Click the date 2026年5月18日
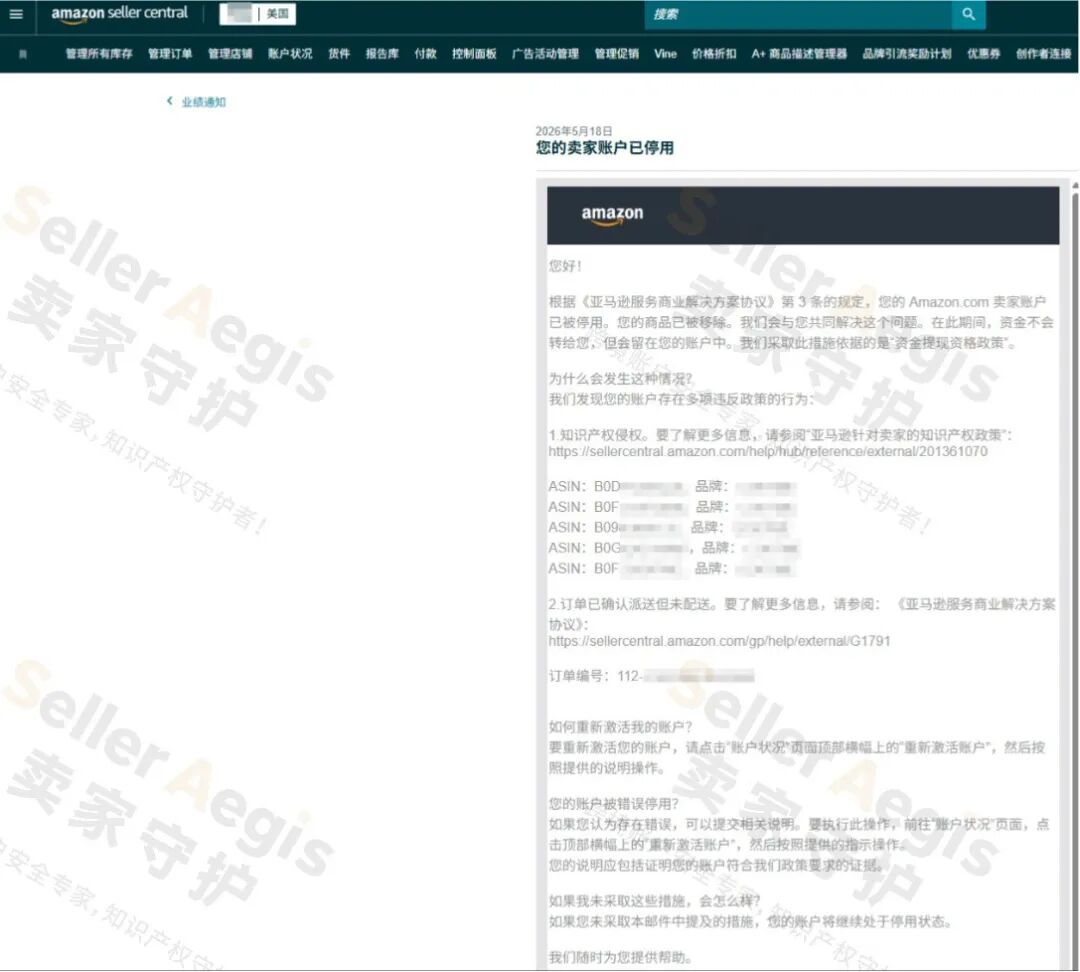 click(574, 131)
